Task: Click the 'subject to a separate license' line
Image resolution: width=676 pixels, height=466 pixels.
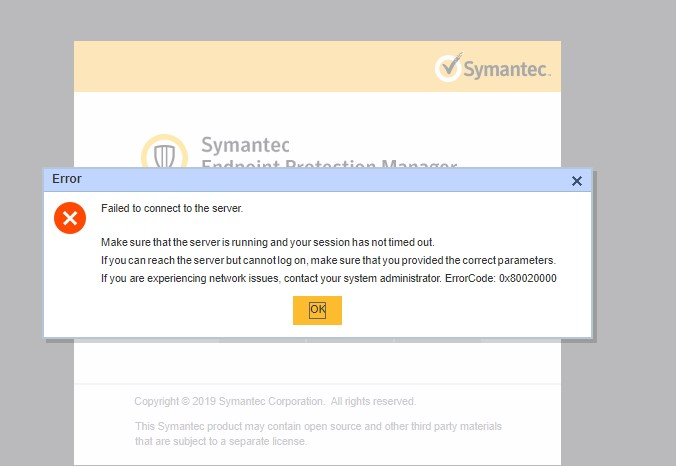Action: click(x=221, y=440)
